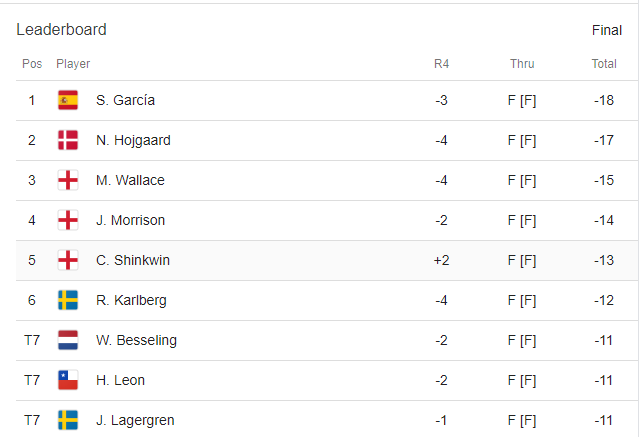Click the R4 column header
The width and height of the screenshot is (640, 437).
[x=441, y=64]
